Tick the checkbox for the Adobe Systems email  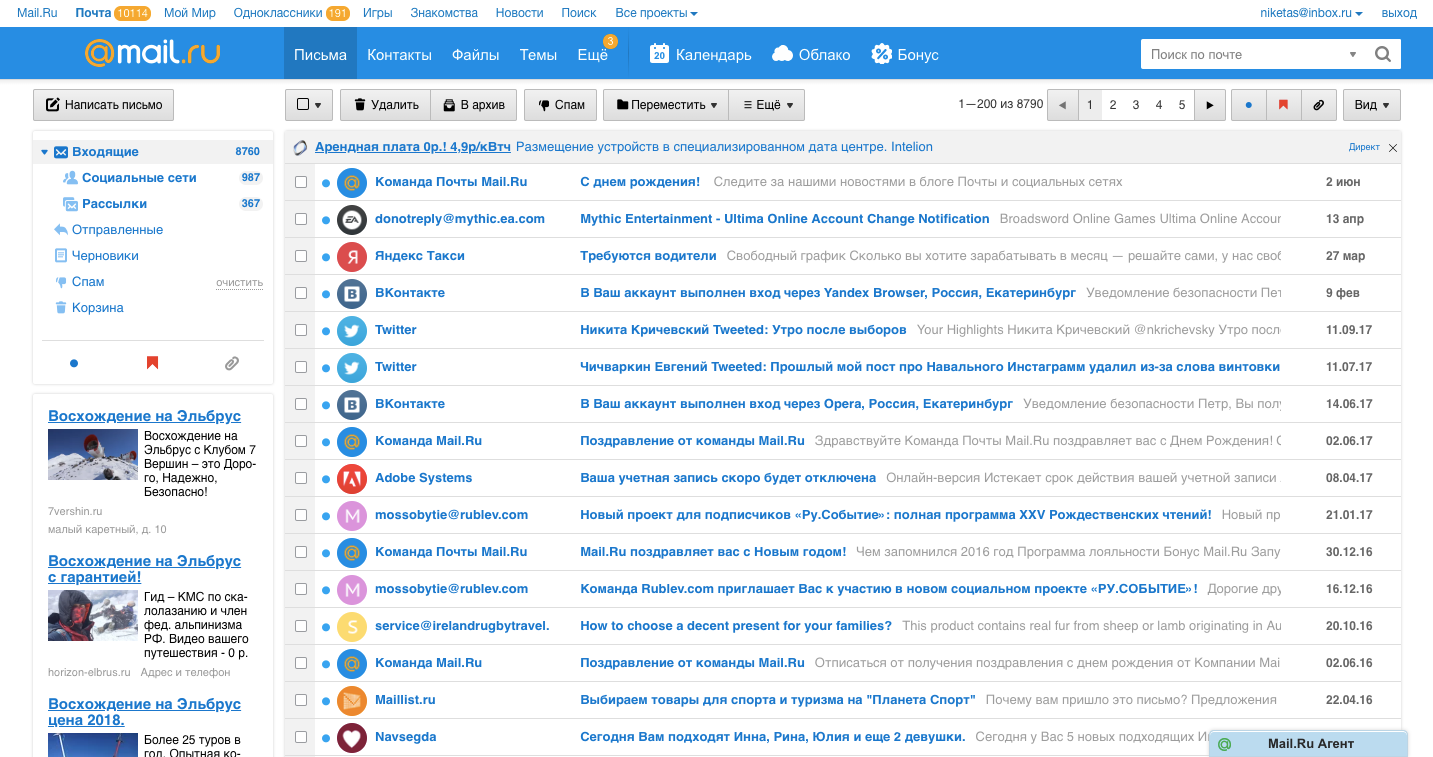pyautogui.click(x=301, y=478)
